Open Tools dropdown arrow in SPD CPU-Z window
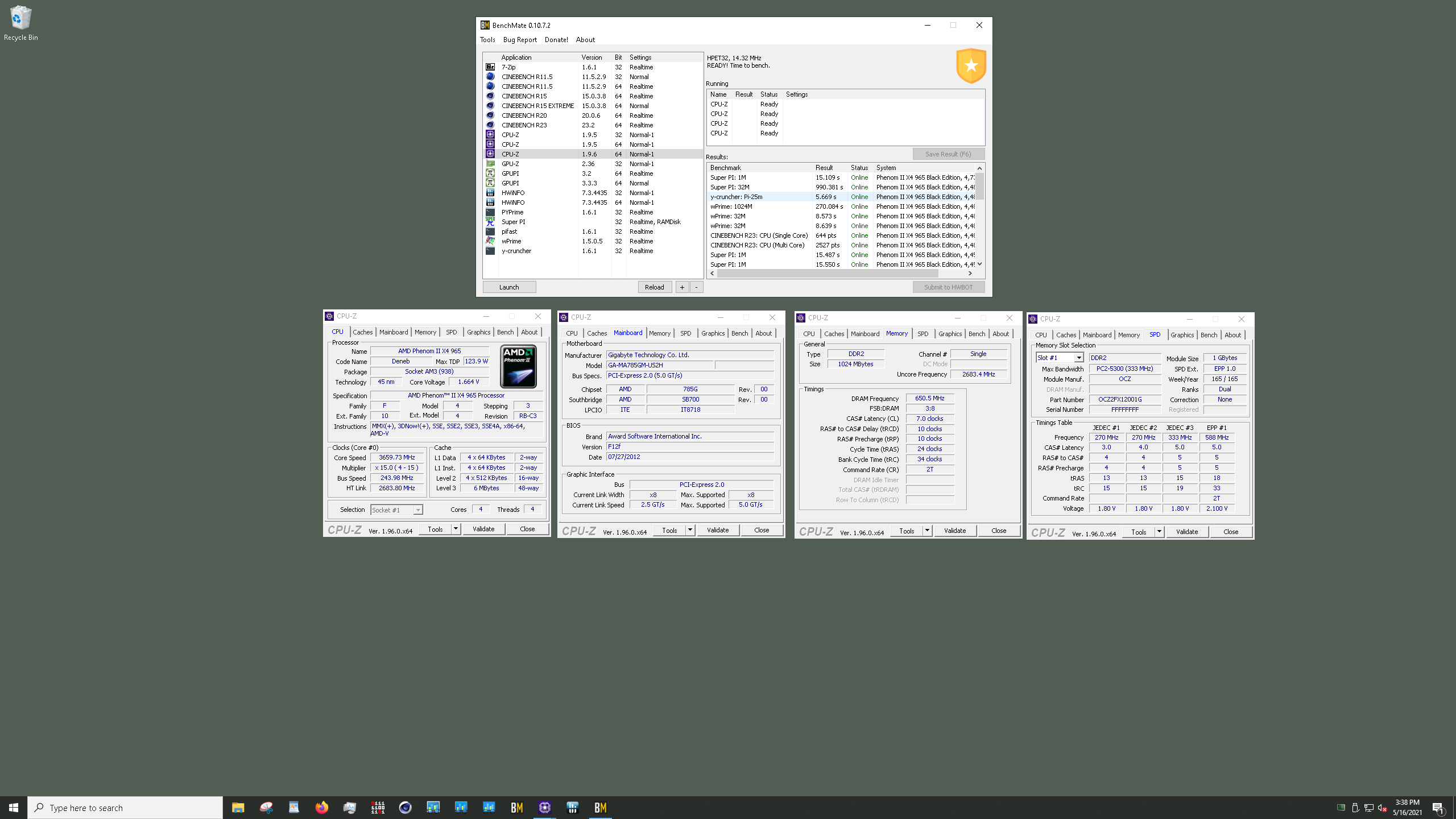The width and height of the screenshot is (1456, 819). [1159, 532]
